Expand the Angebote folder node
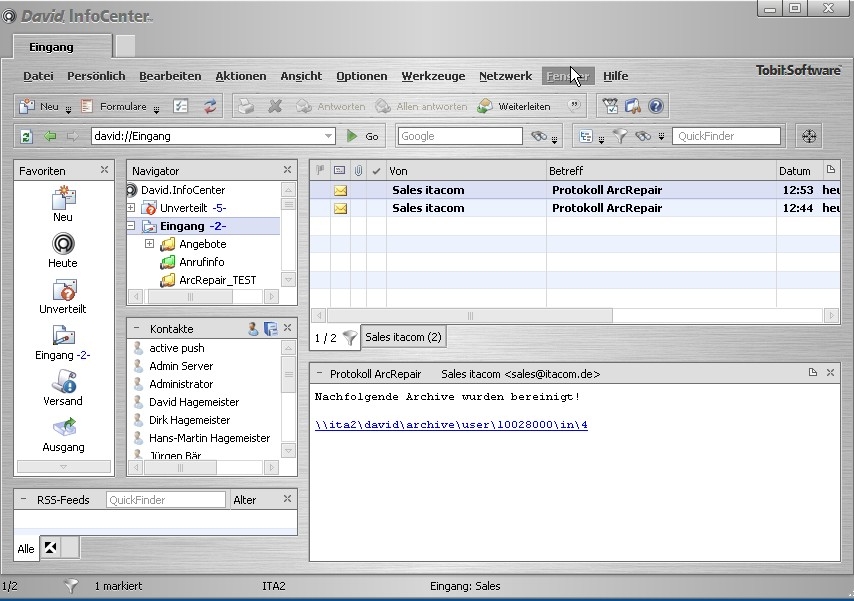Viewport: 854px width, 601px height. pos(149,244)
